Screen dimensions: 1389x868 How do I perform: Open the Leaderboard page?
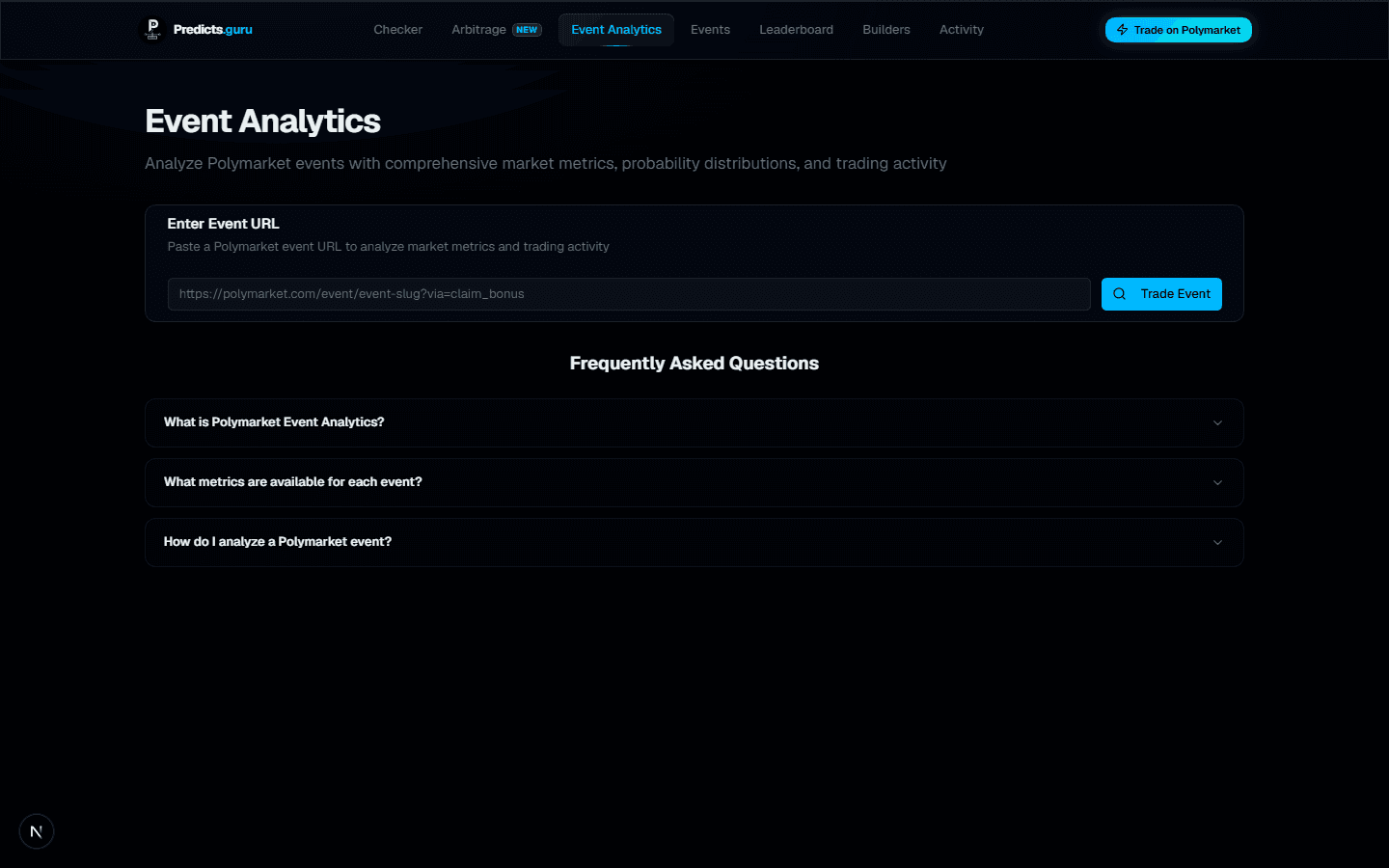[796, 30]
